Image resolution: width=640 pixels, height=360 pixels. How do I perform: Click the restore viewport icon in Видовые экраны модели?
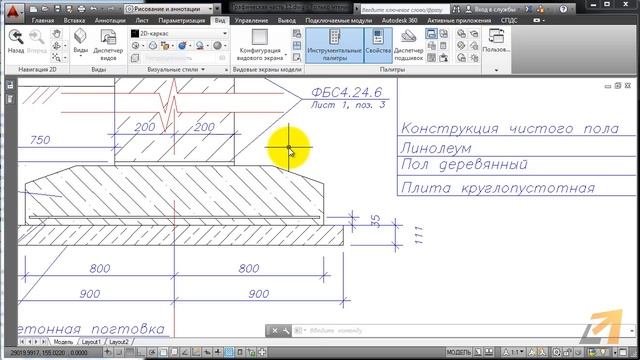coord(297,57)
